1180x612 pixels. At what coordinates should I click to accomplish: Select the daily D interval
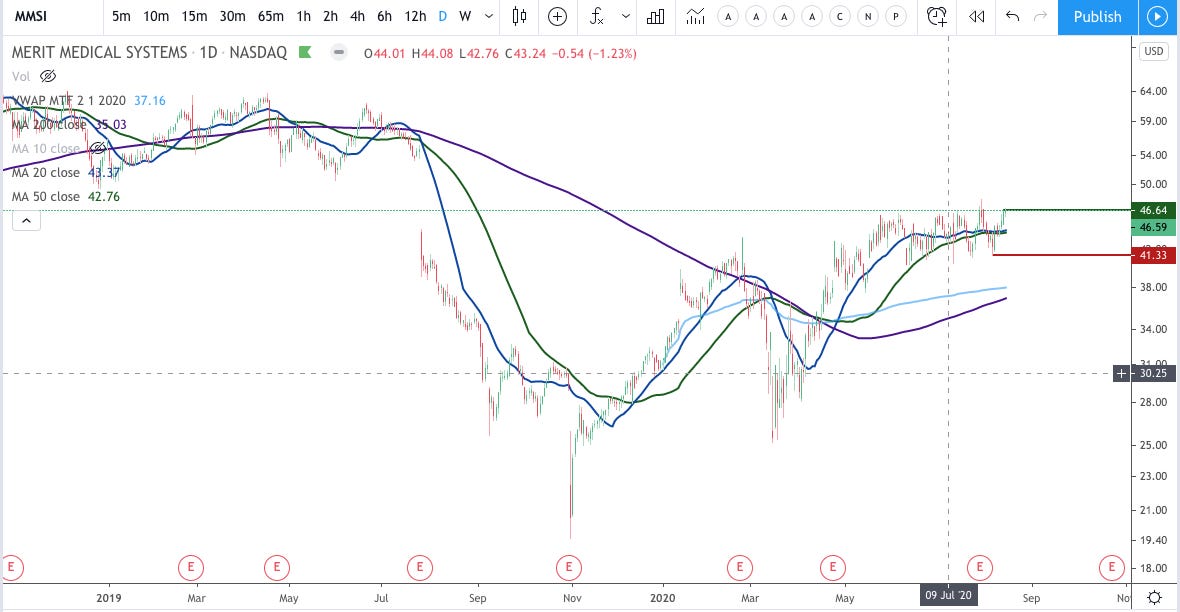442,17
